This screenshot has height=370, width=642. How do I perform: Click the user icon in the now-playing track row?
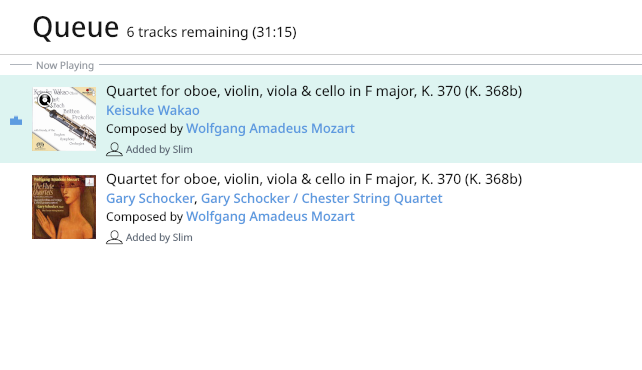coord(114,149)
